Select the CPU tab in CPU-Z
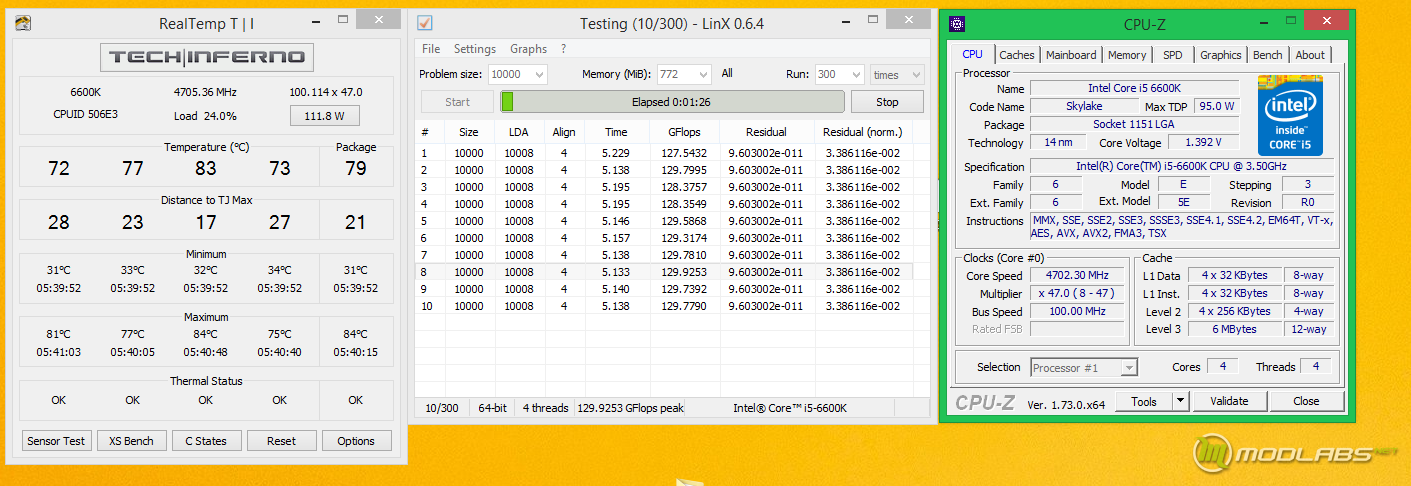The height and width of the screenshot is (486, 1411). click(972, 54)
